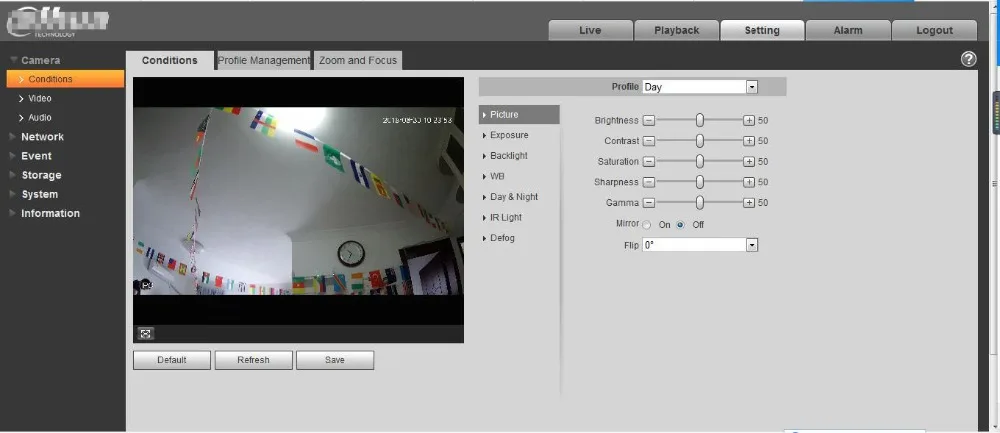This screenshot has height=433, width=1000.
Task: Open the Alarm tab
Action: click(x=848, y=30)
